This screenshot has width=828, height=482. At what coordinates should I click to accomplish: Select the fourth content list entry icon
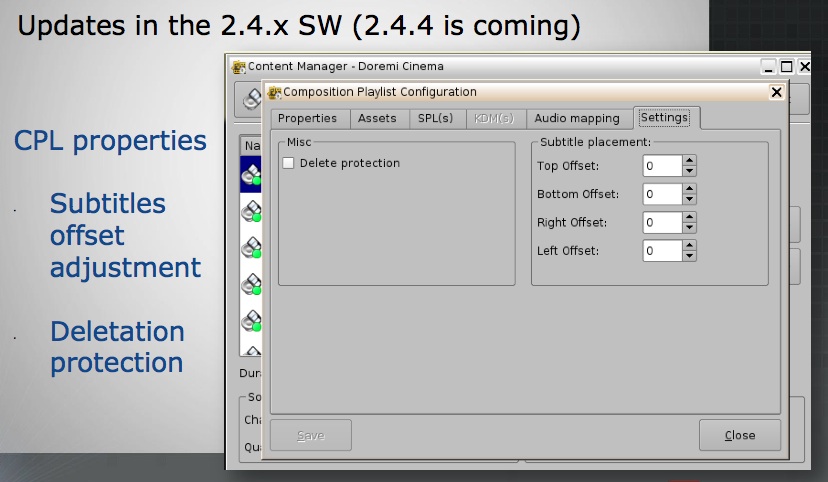coord(251,284)
